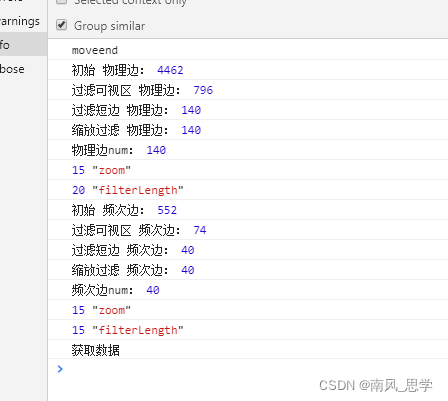Click the 获取数据 log line

tap(248, 350)
